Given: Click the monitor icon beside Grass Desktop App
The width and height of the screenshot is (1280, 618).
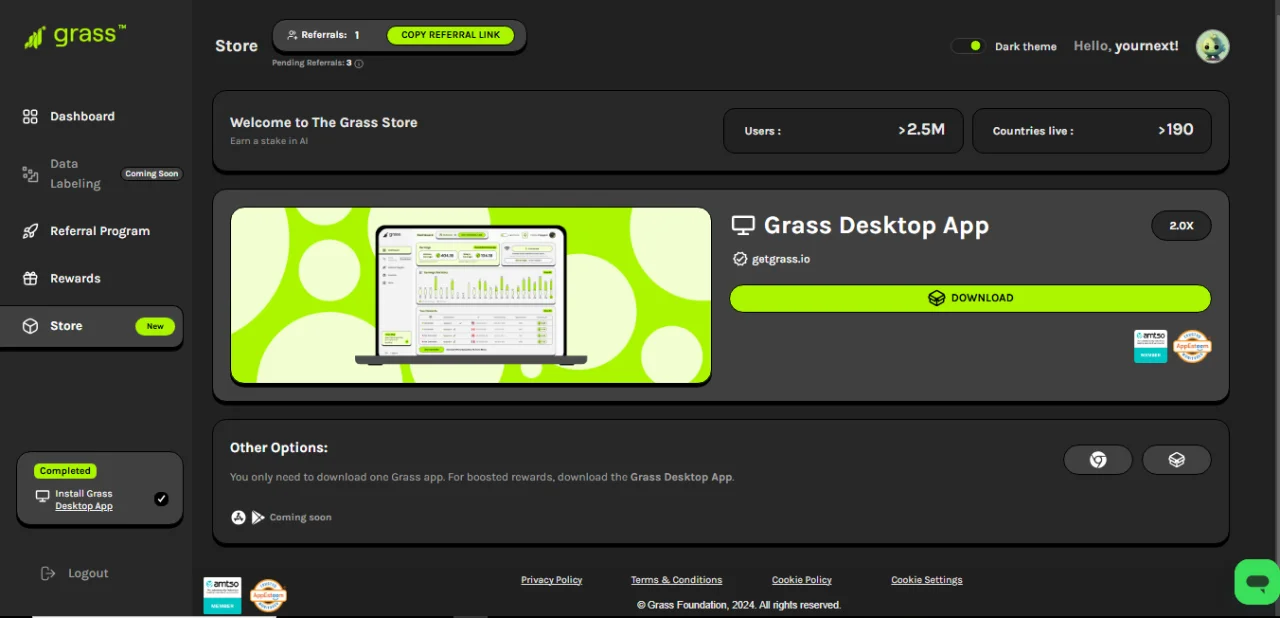Looking at the screenshot, I should [743, 225].
